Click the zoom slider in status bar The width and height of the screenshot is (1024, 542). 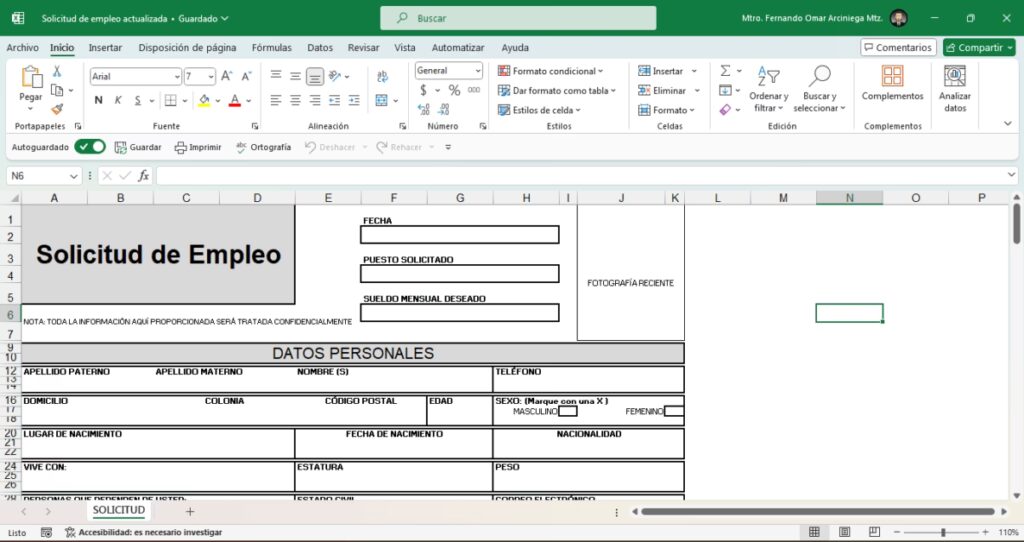tap(942, 532)
